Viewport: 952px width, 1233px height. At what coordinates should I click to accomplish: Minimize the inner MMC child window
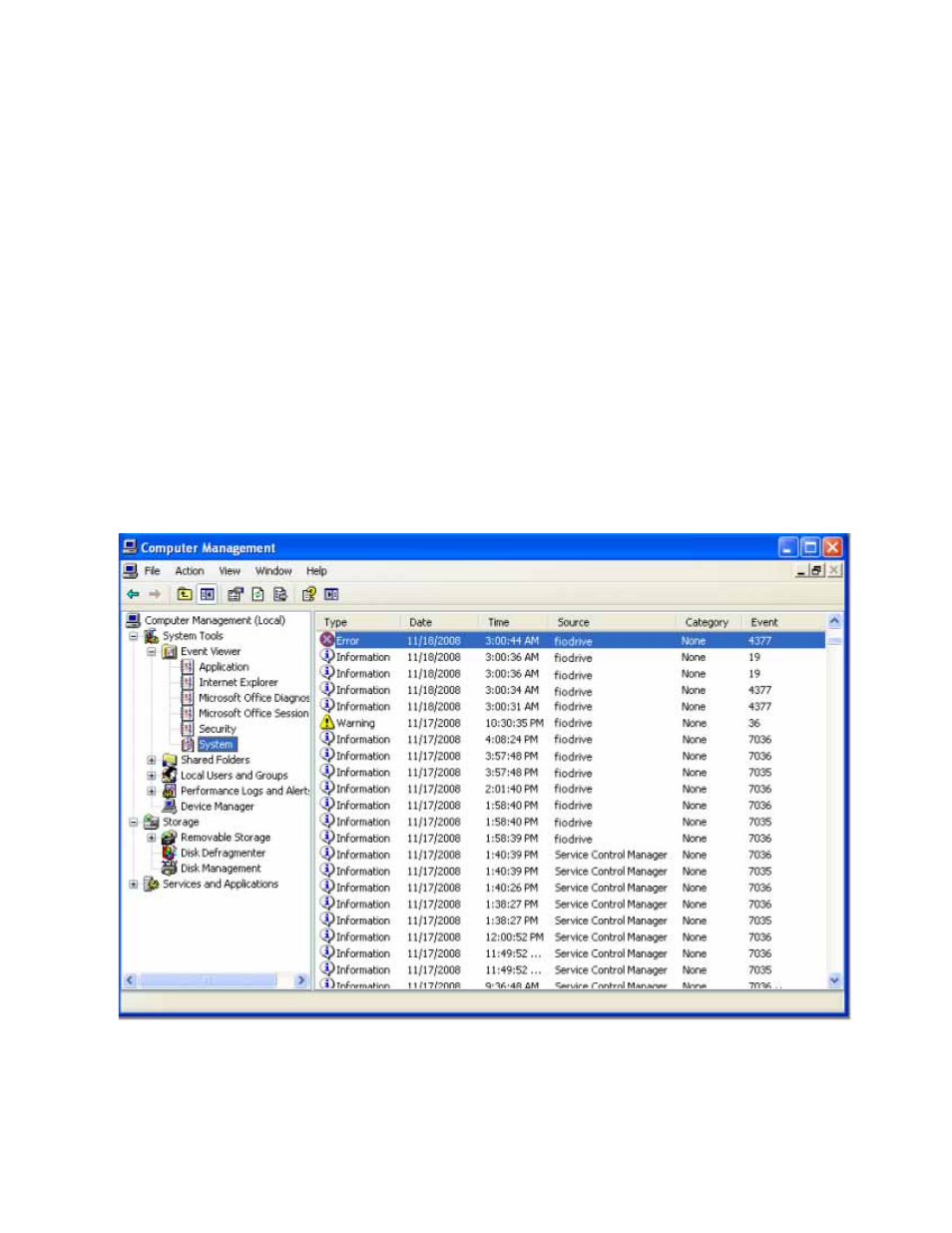(x=801, y=571)
